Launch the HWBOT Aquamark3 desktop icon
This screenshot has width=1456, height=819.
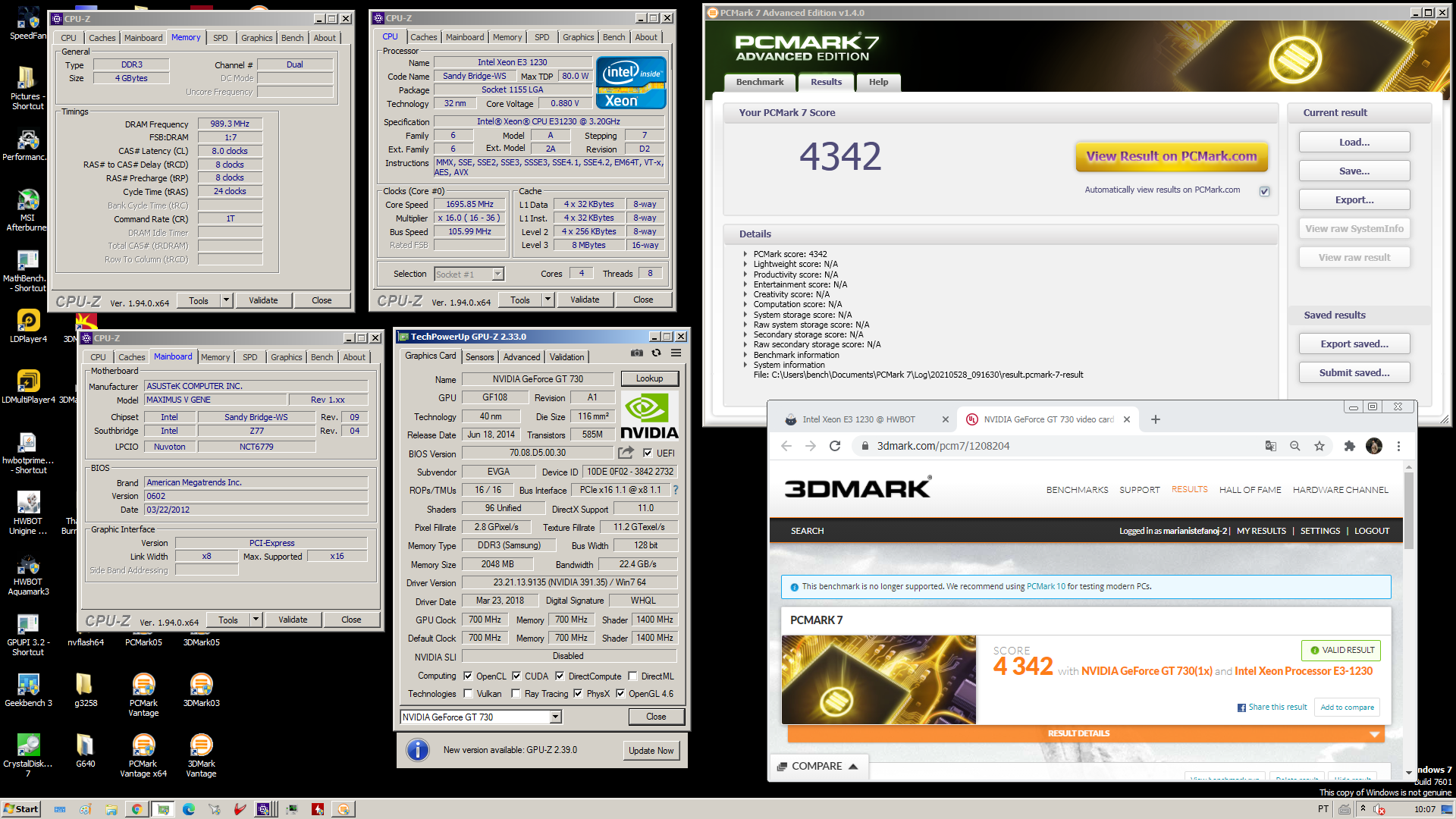click(x=28, y=576)
